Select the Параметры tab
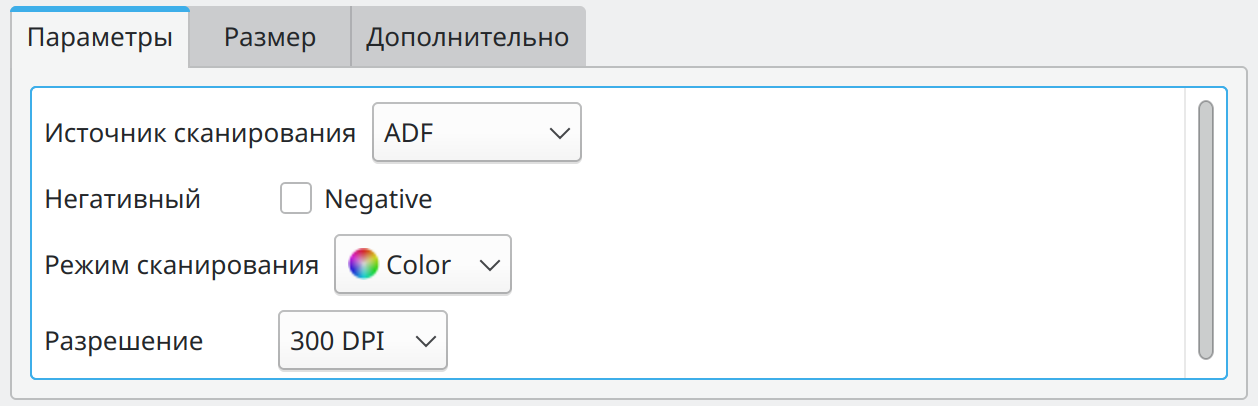Viewport: 1258px width, 406px height. pyautogui.click(x=100, y=38)
